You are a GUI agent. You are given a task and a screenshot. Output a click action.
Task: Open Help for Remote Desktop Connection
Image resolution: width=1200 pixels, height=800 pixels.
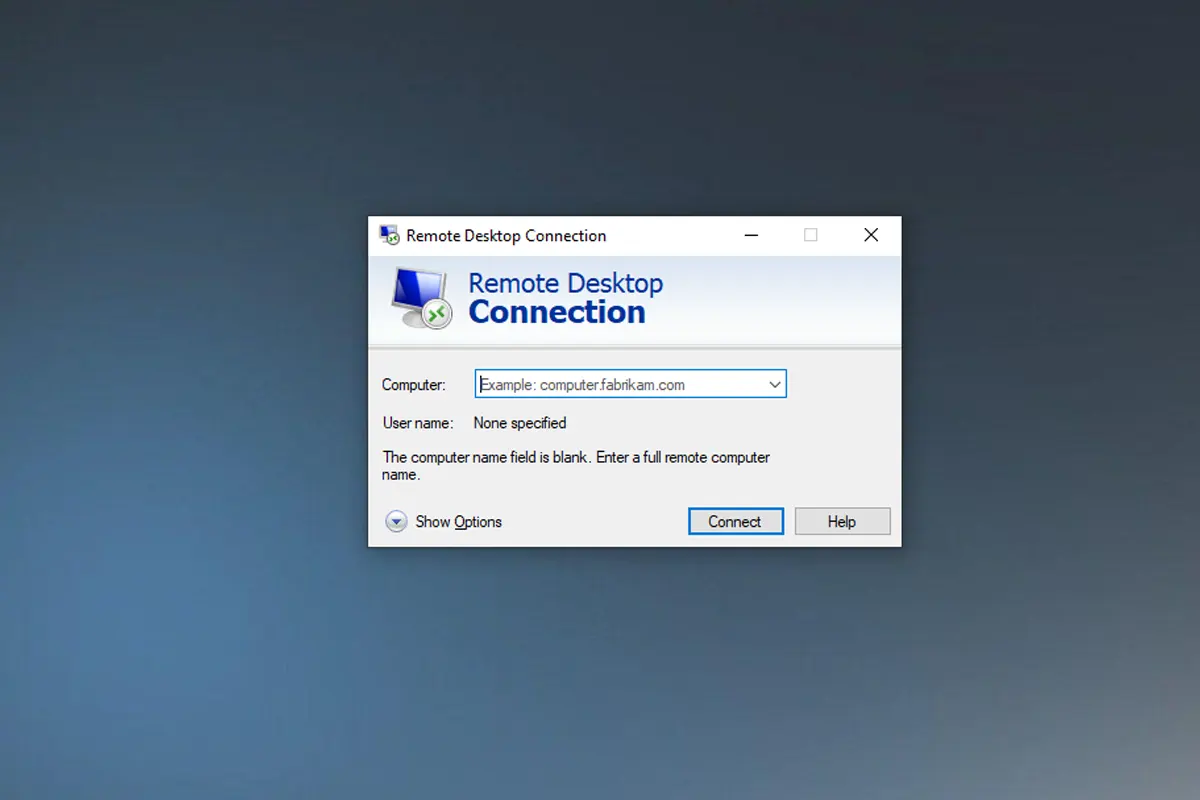tap(842, 522)
